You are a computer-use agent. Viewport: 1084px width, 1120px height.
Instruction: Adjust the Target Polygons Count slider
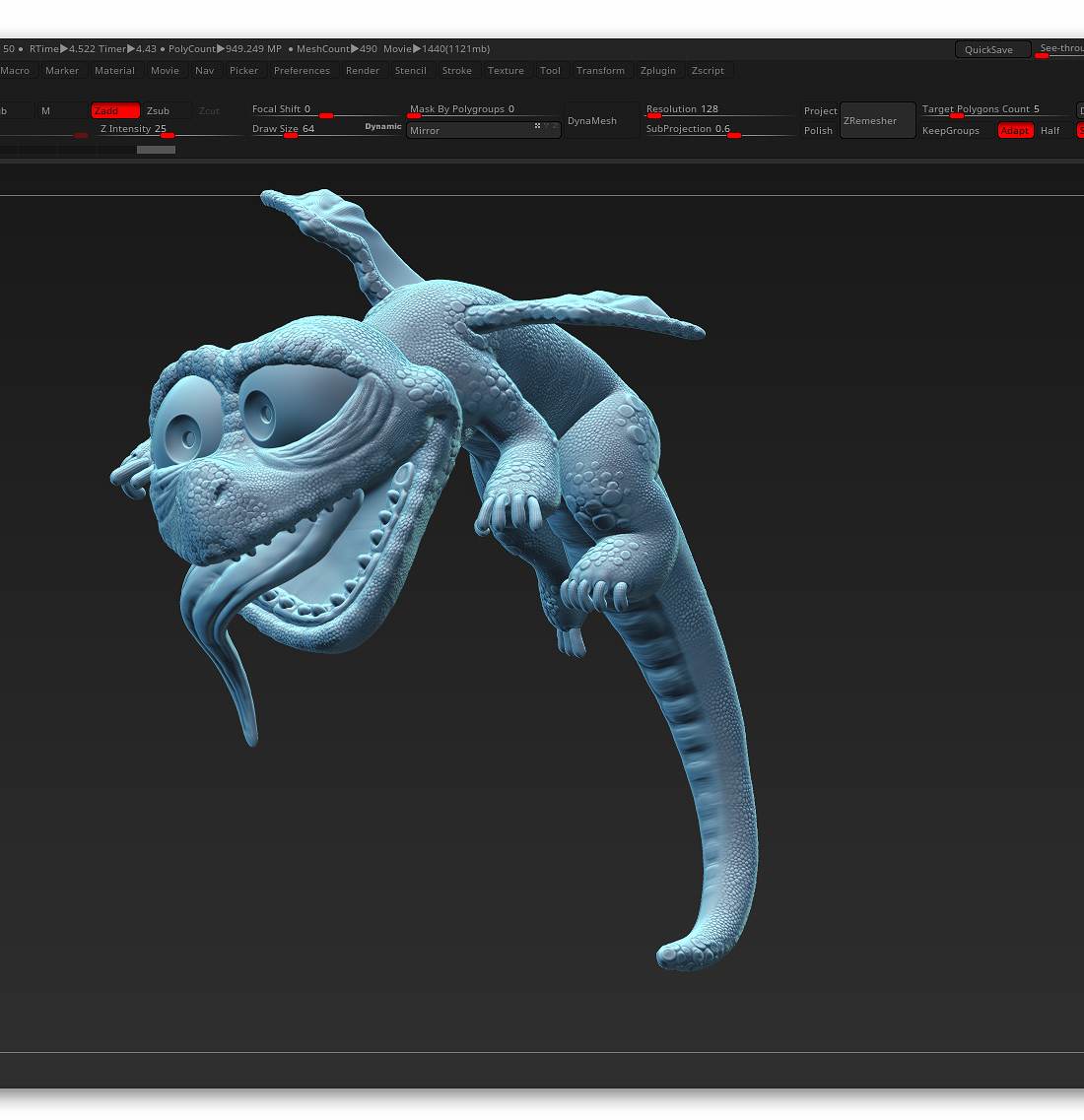coord(994,110)
